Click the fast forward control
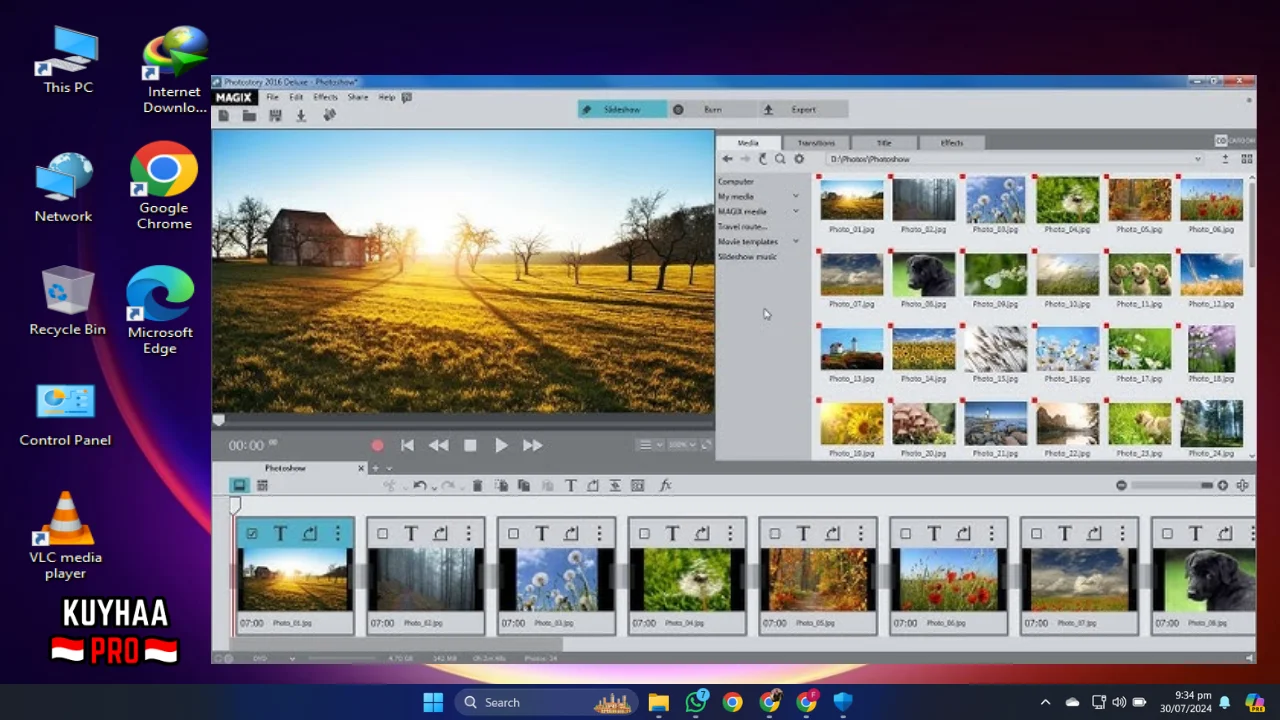The height and width of the screenshot is (720, 1280). tap(532, 445)
